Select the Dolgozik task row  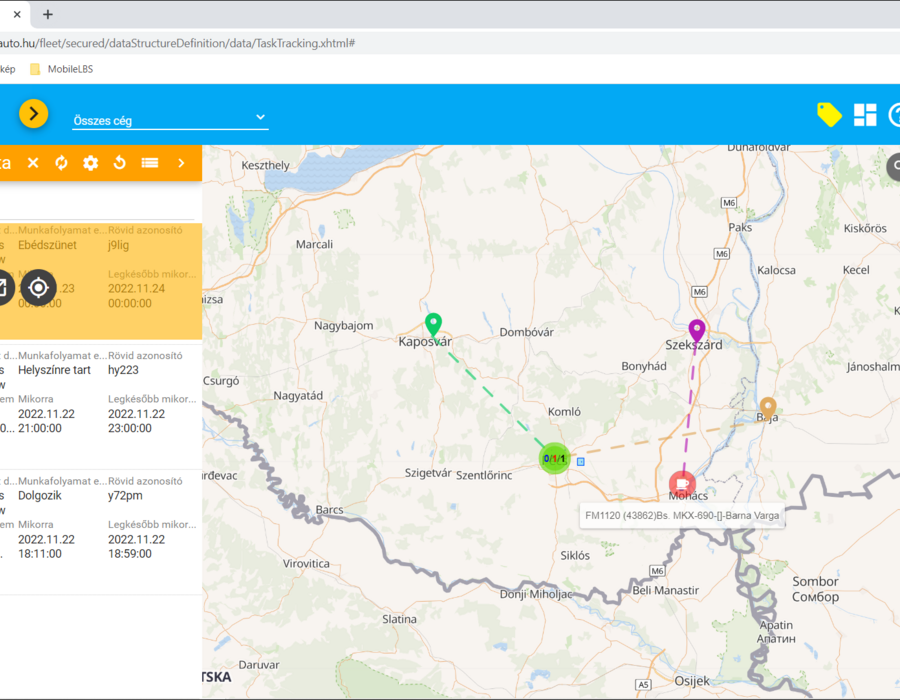pyautogui.click(x=101, y=532)
